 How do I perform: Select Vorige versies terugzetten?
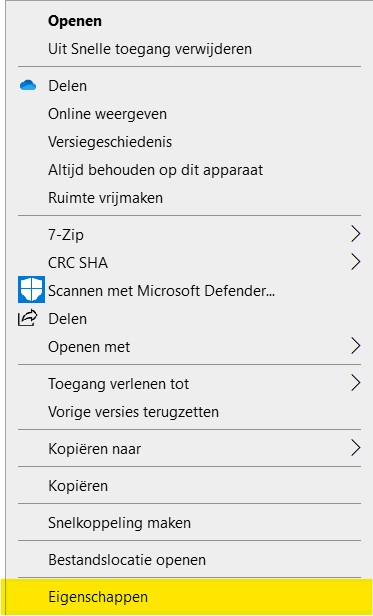click(x=133, y=412)
